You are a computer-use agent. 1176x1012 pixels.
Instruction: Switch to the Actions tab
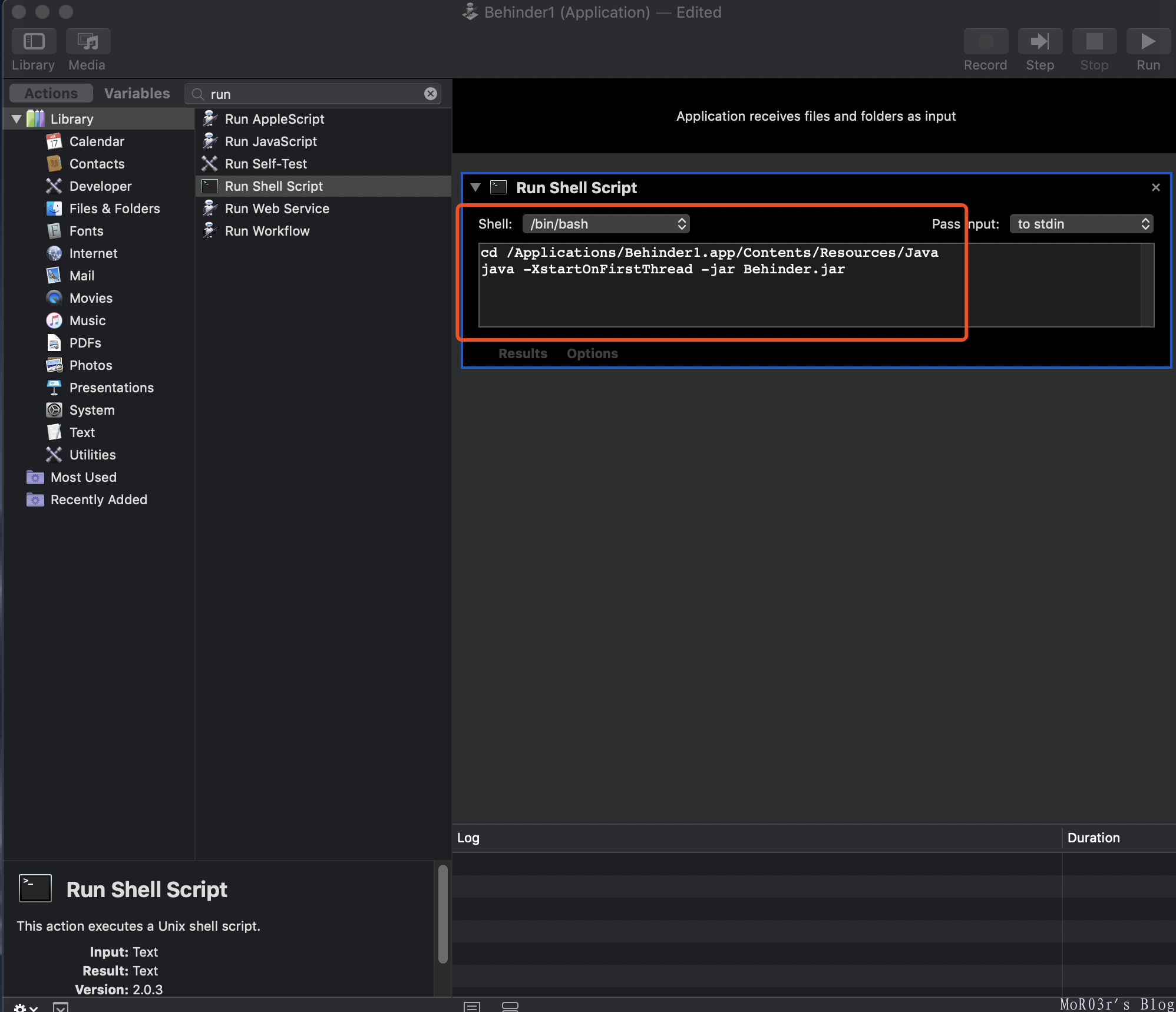pos(51,93)
